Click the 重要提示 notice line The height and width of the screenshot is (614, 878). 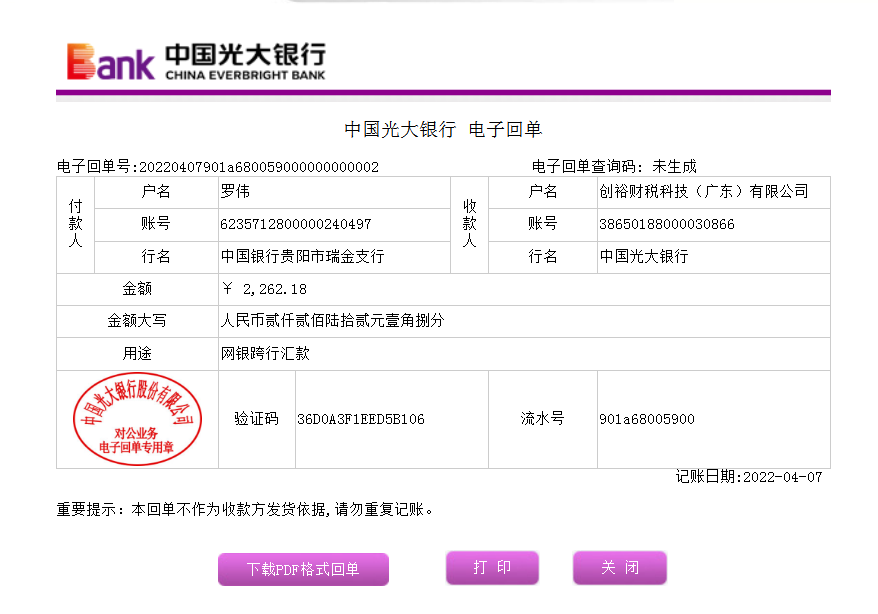[x=245, y=509]
